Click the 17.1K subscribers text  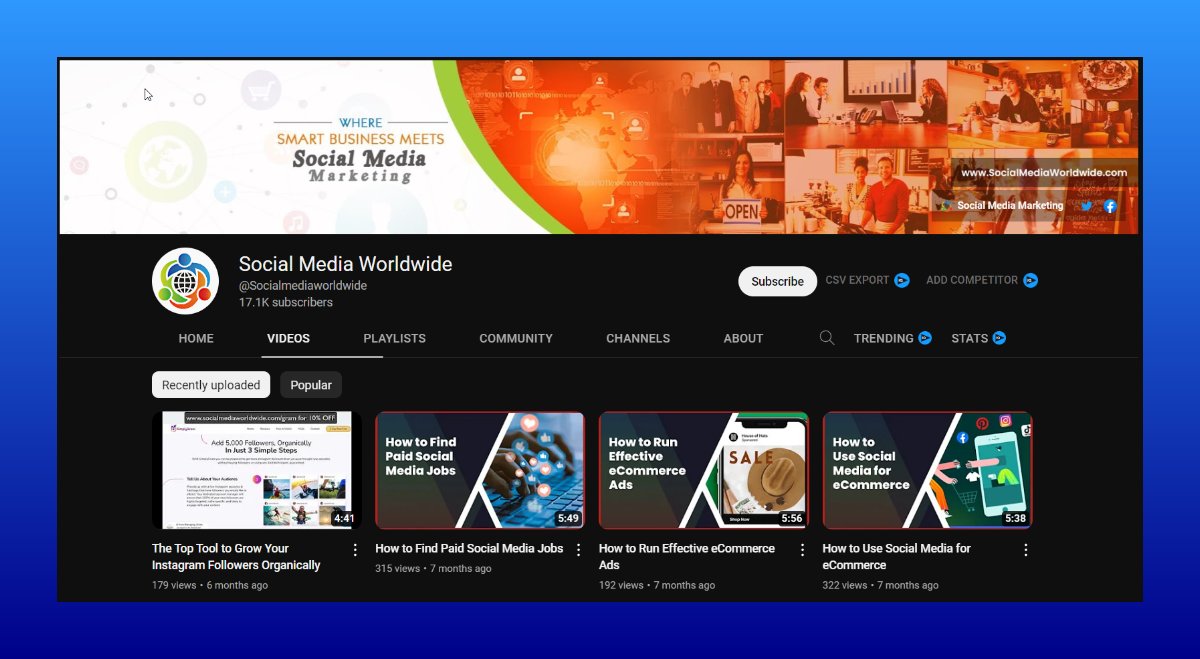286,302
